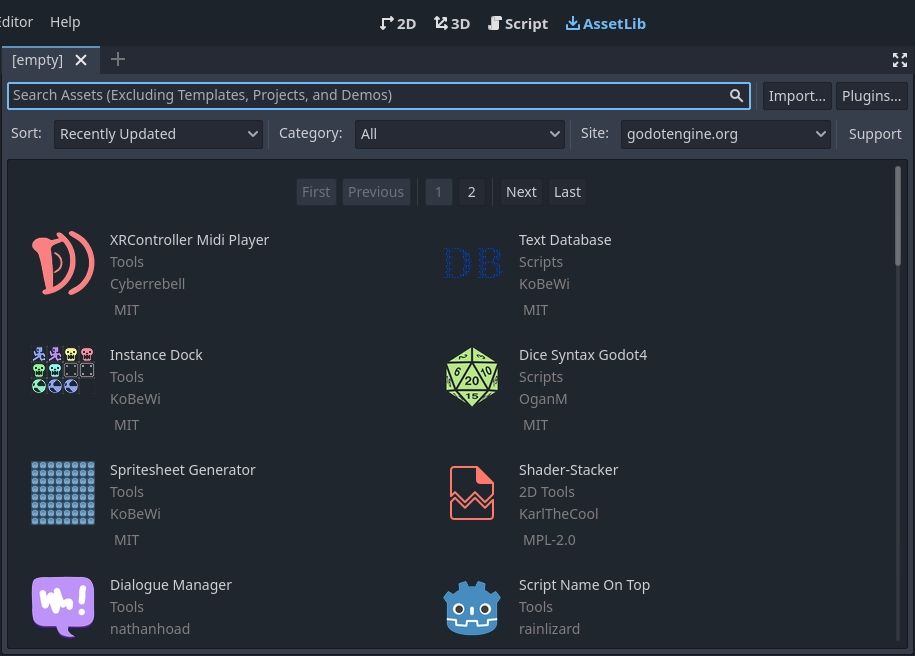Select the [empty] scene tab
This screenshot has height=656, width=915.
[x=38, y=60]
